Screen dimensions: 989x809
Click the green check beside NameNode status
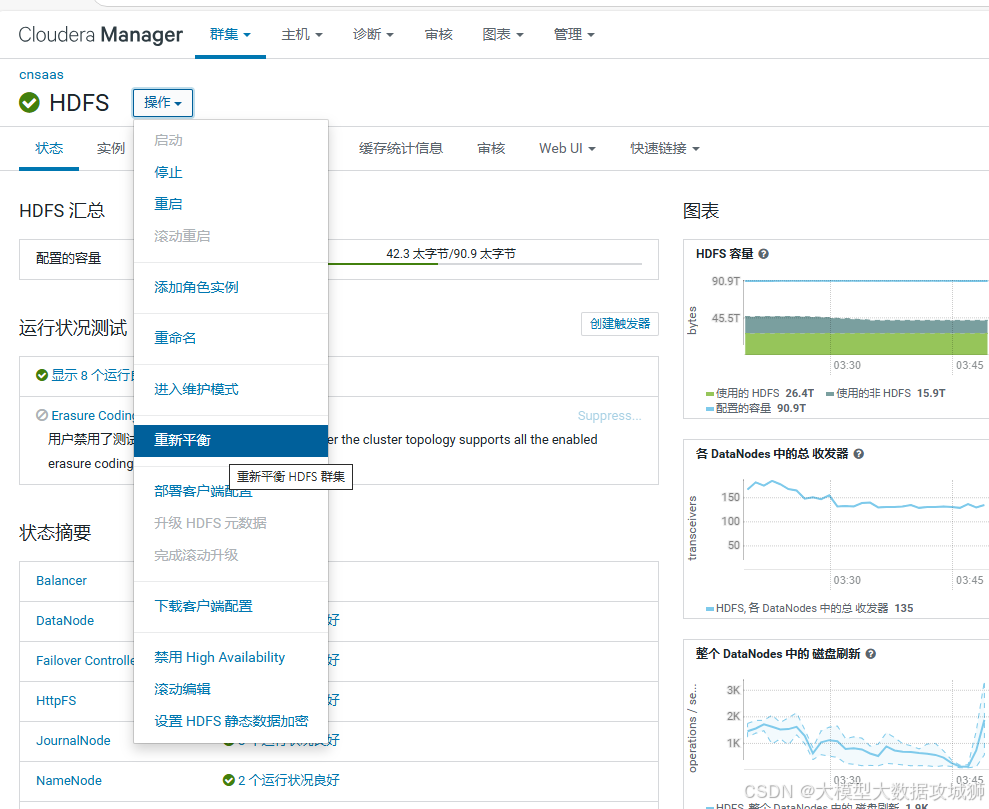coord(229,780)
